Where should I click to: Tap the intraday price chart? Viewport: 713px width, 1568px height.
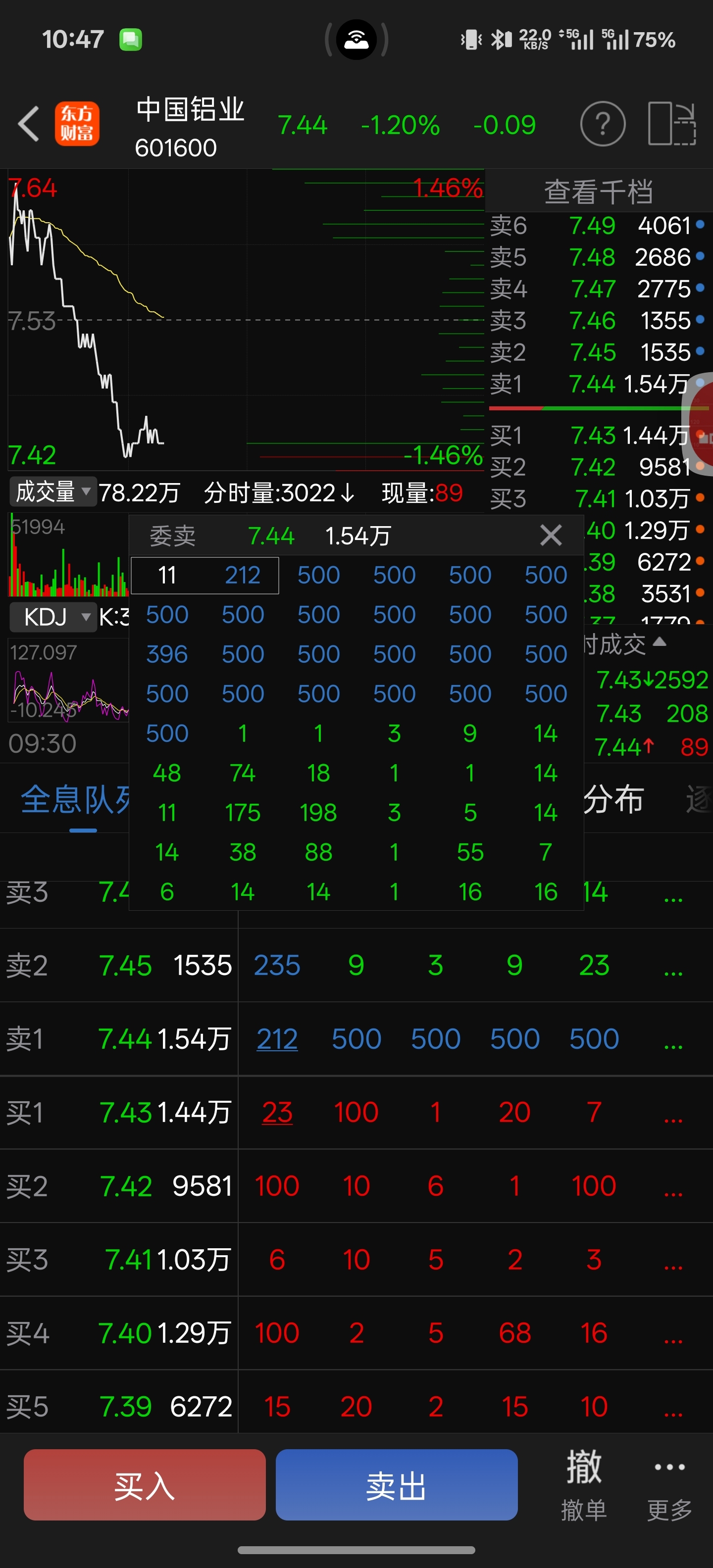tap(246, 320)
